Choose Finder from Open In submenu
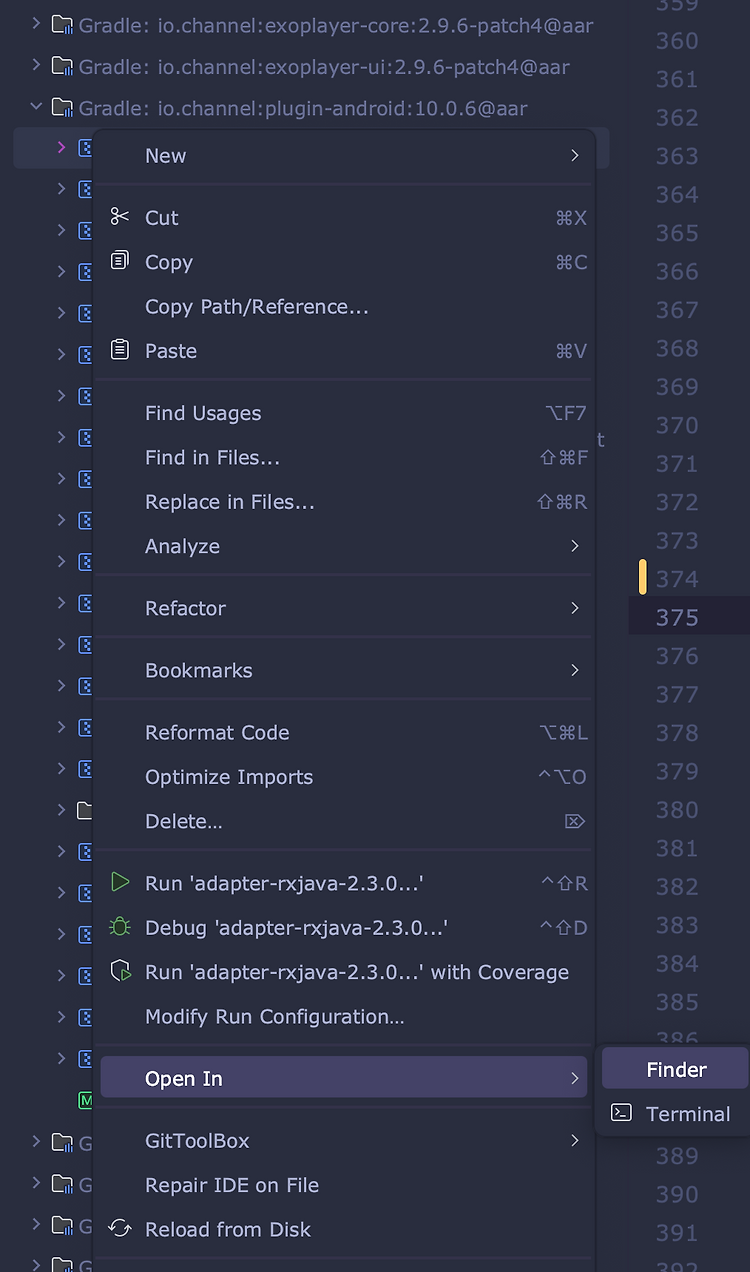This screenshot has height=1272, width=750. tap(675, 1069)
